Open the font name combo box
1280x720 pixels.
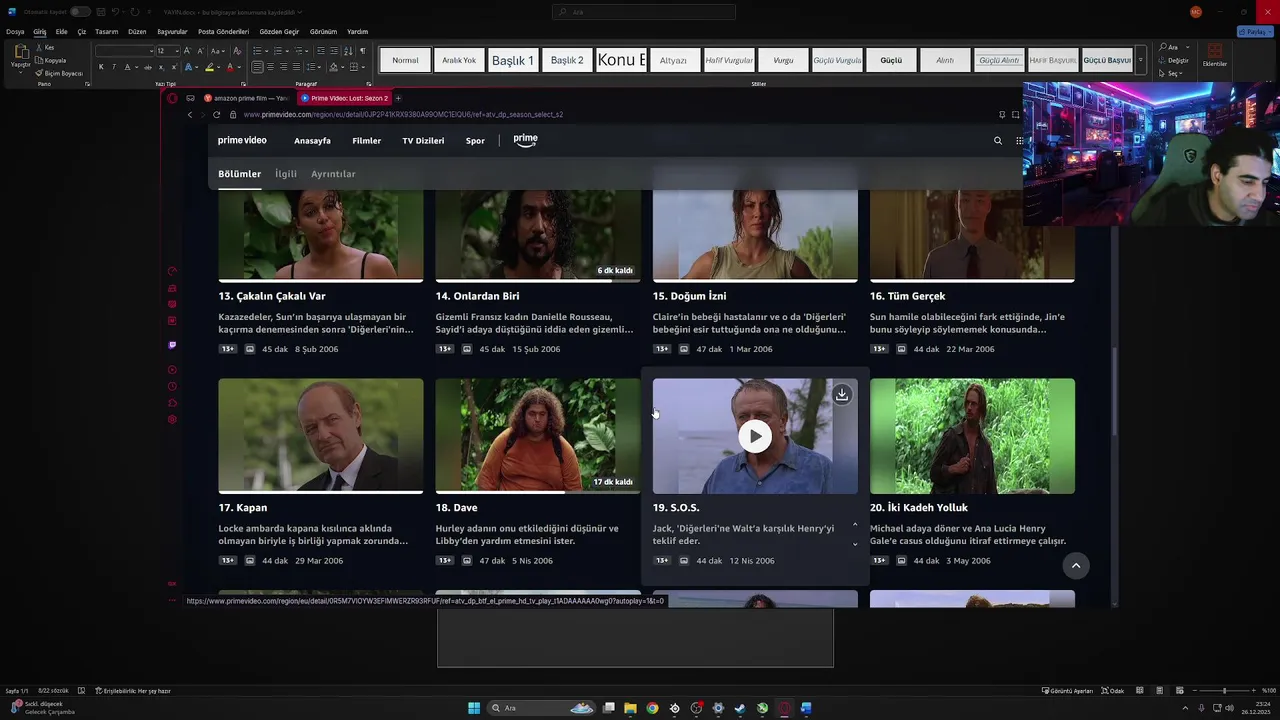[x=124, y=51]
